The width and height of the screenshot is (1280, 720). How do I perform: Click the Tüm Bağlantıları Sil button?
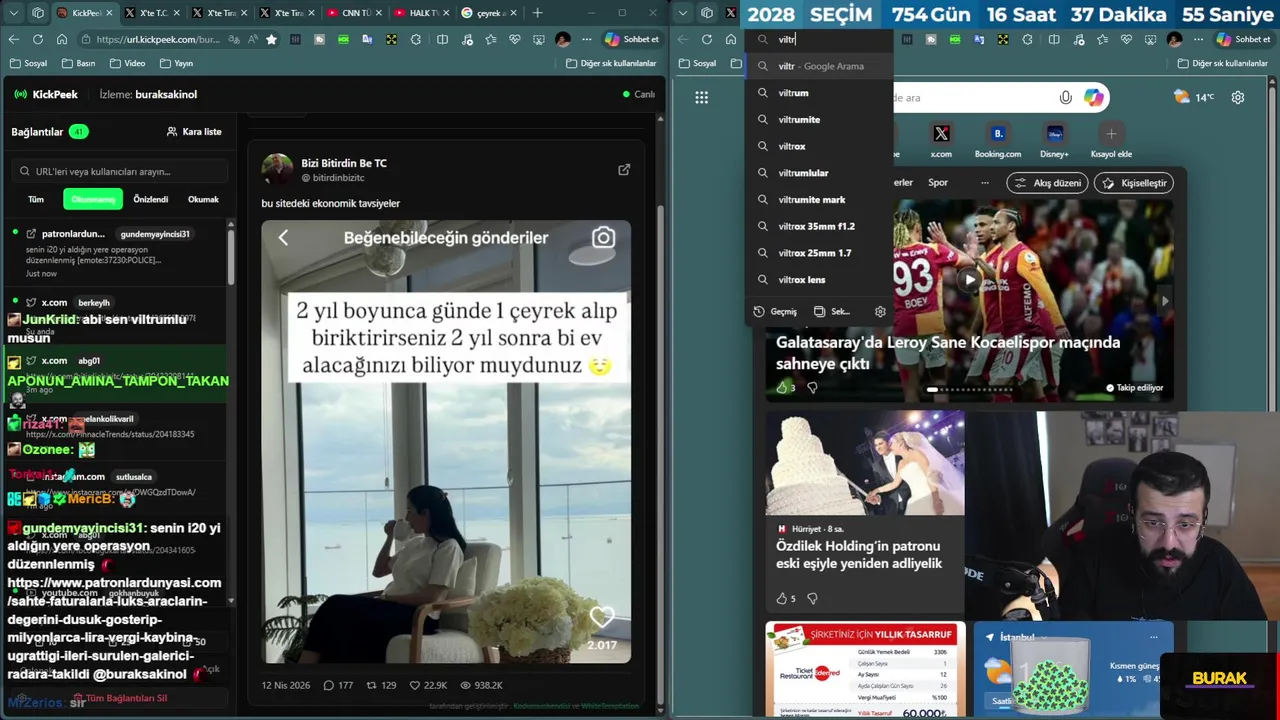tap(120, 698)
